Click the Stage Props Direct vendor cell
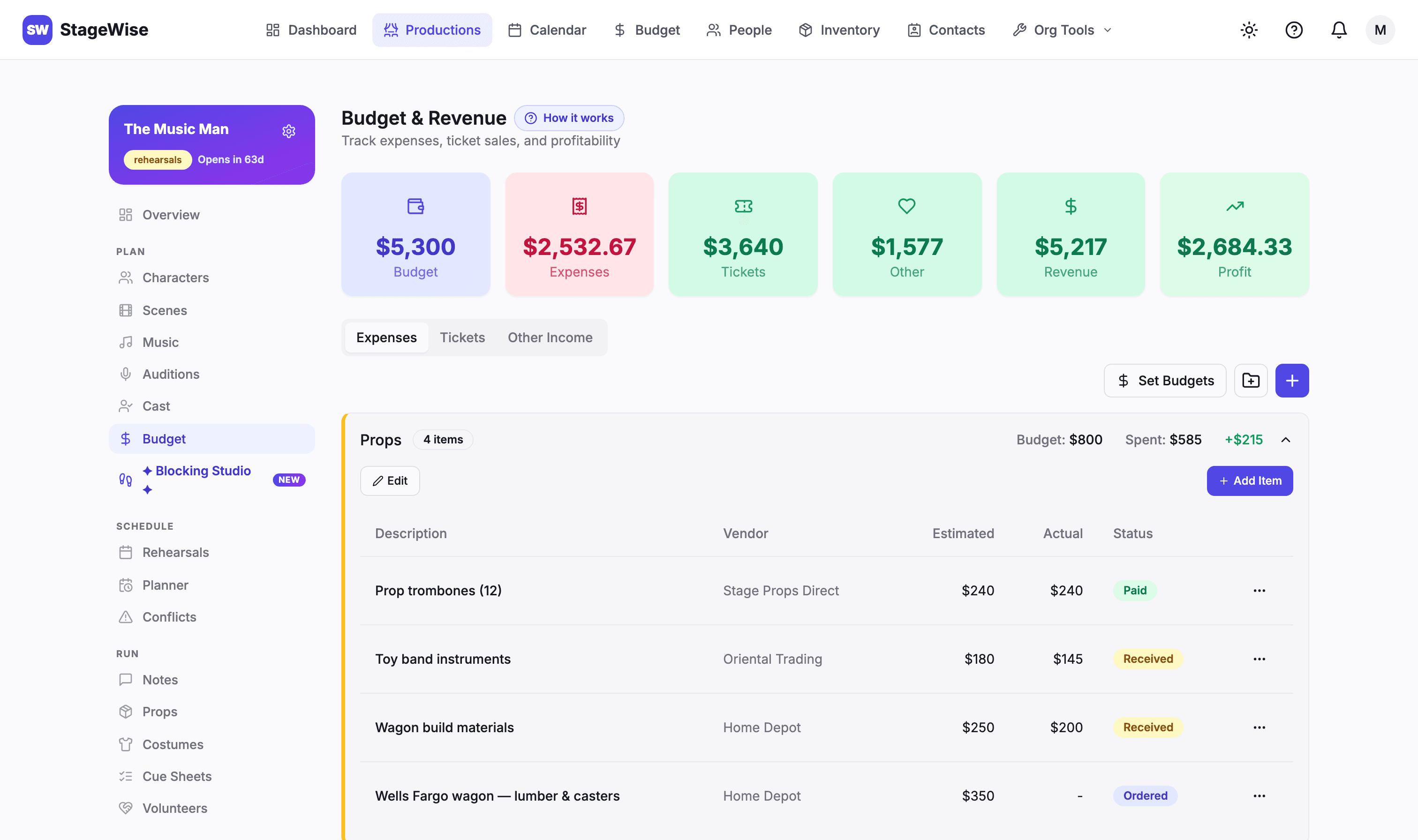This screenshot has height=840, width=1418. (x=781, y=590)
